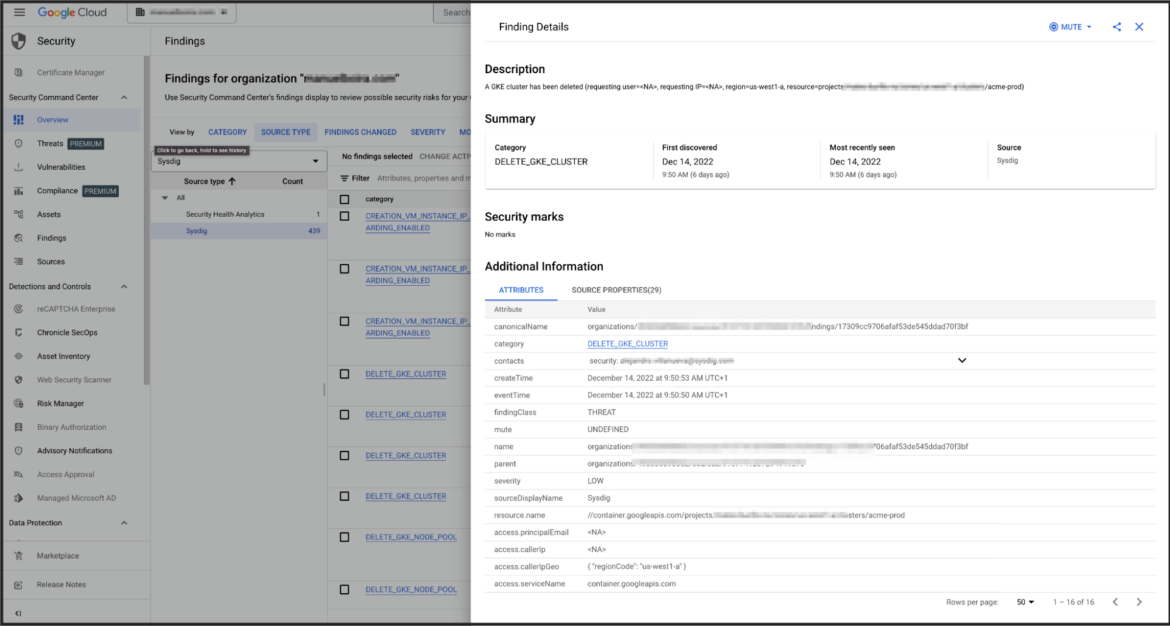Go to previous page of attributes

tap(1115, 602)
